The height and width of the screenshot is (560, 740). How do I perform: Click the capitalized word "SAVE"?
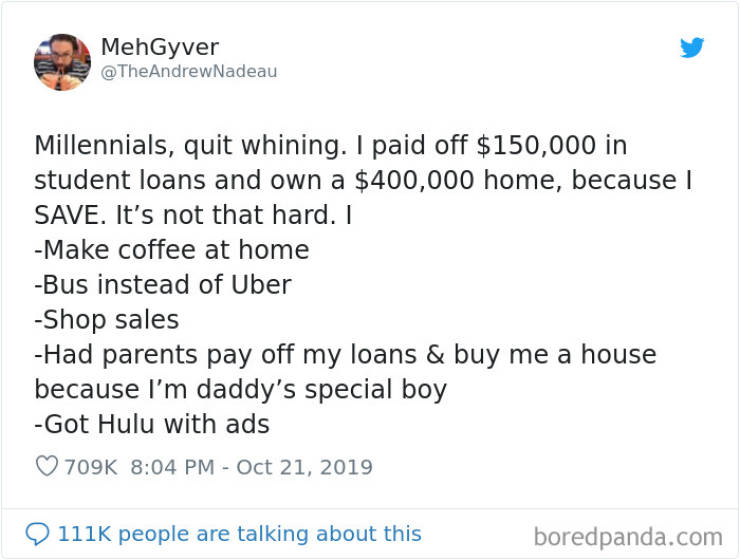71,215
